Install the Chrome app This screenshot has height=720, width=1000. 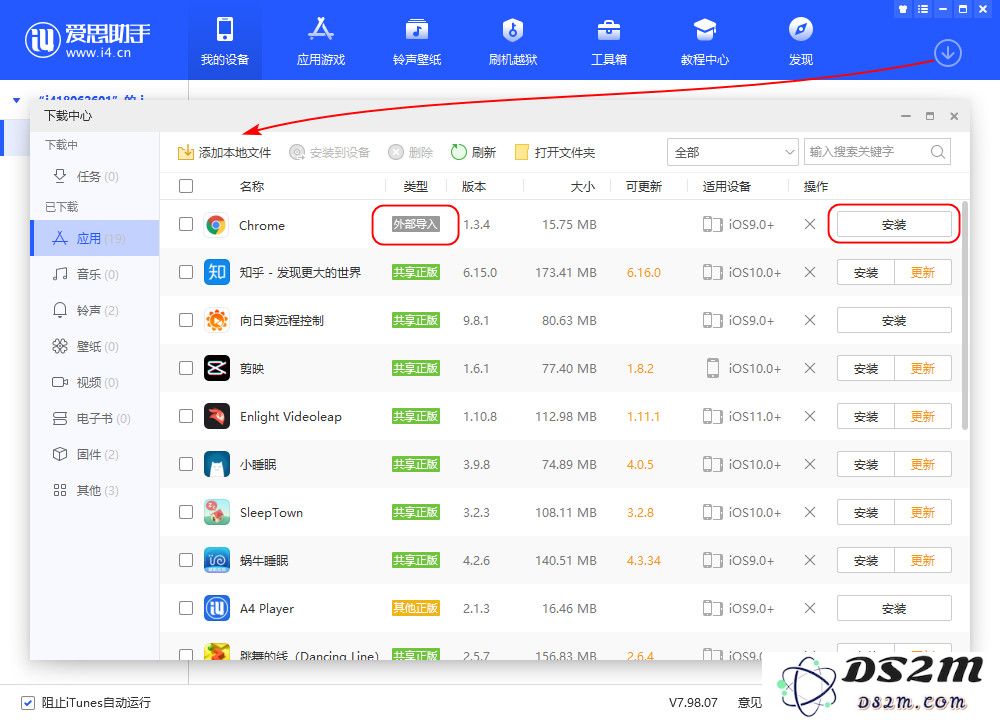tap(893, 224)
